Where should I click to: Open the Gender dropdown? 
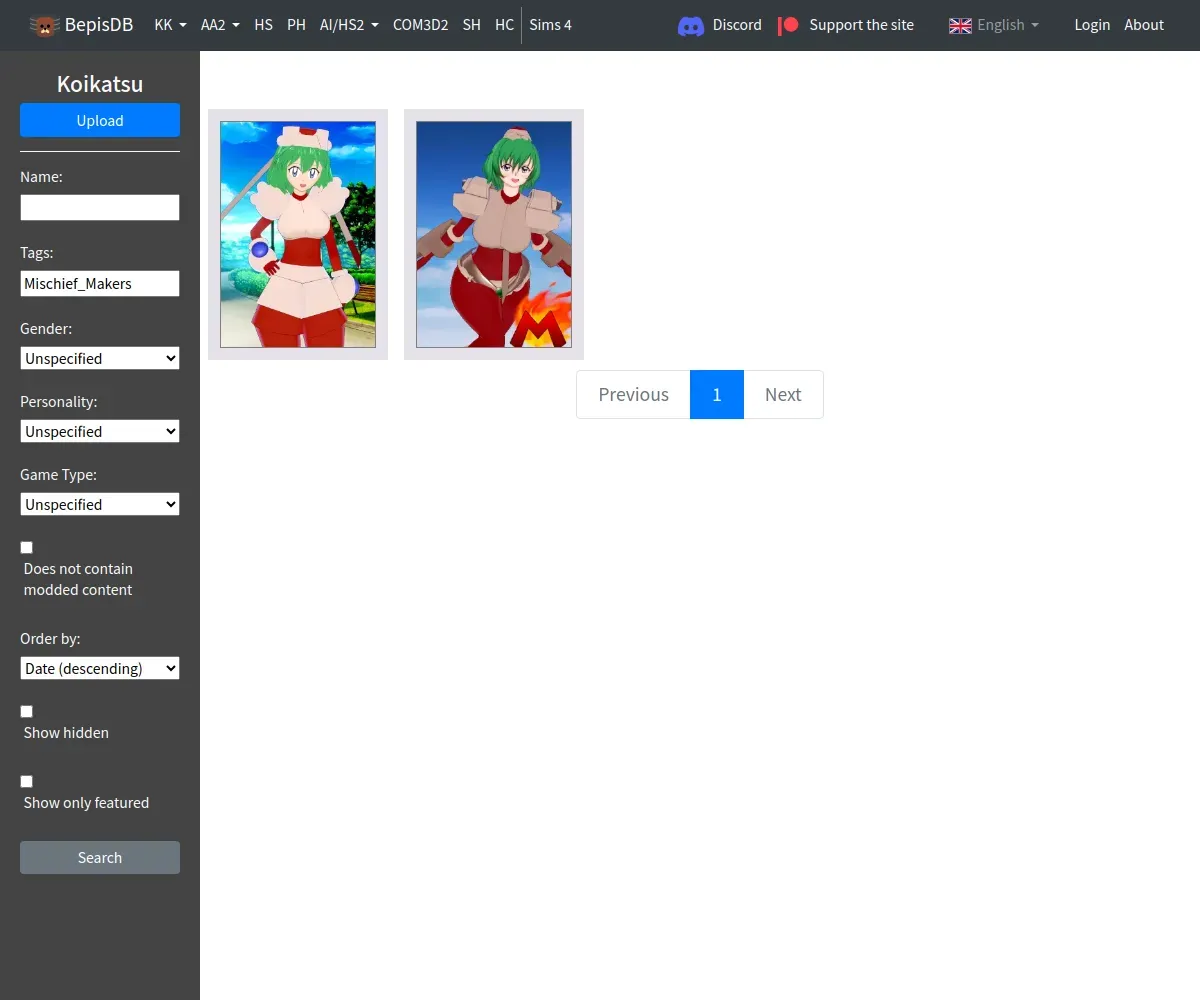100,358
